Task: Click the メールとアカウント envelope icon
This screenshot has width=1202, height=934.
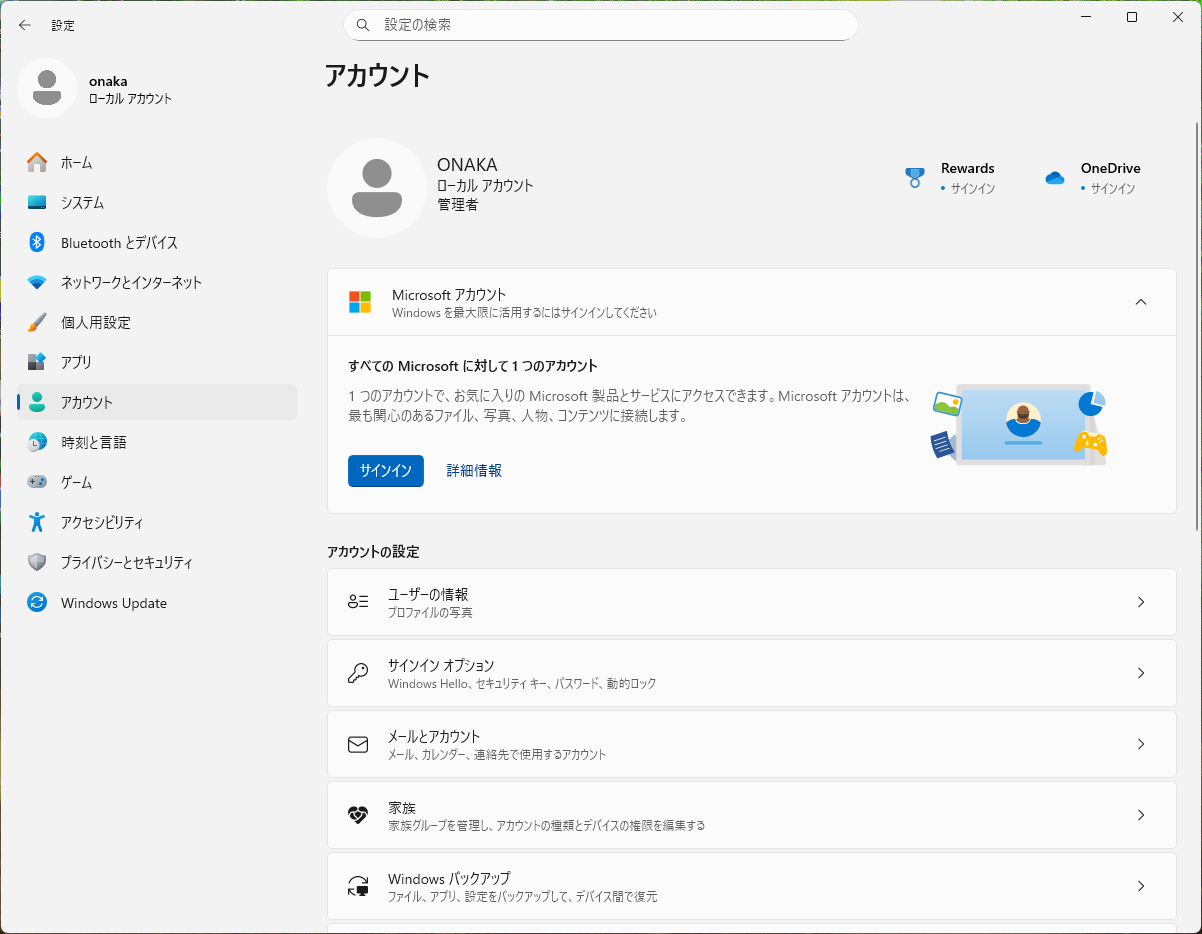Action: tap(358, 744)
